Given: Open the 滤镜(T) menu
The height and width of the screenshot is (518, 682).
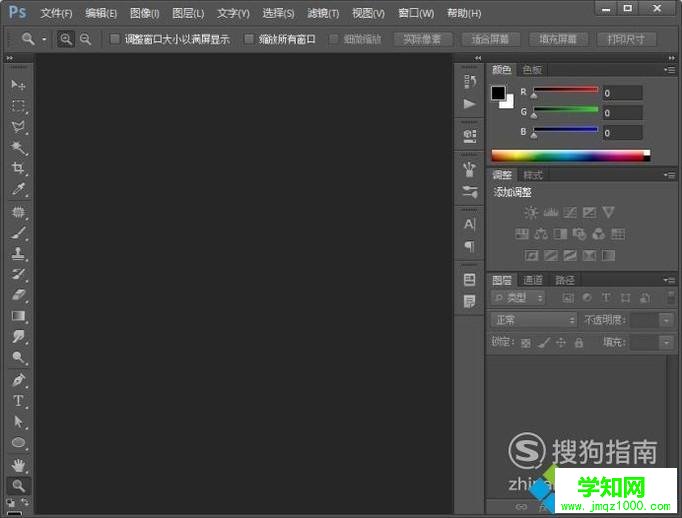Looking at the screenshot, I should [x=323, y=13].
